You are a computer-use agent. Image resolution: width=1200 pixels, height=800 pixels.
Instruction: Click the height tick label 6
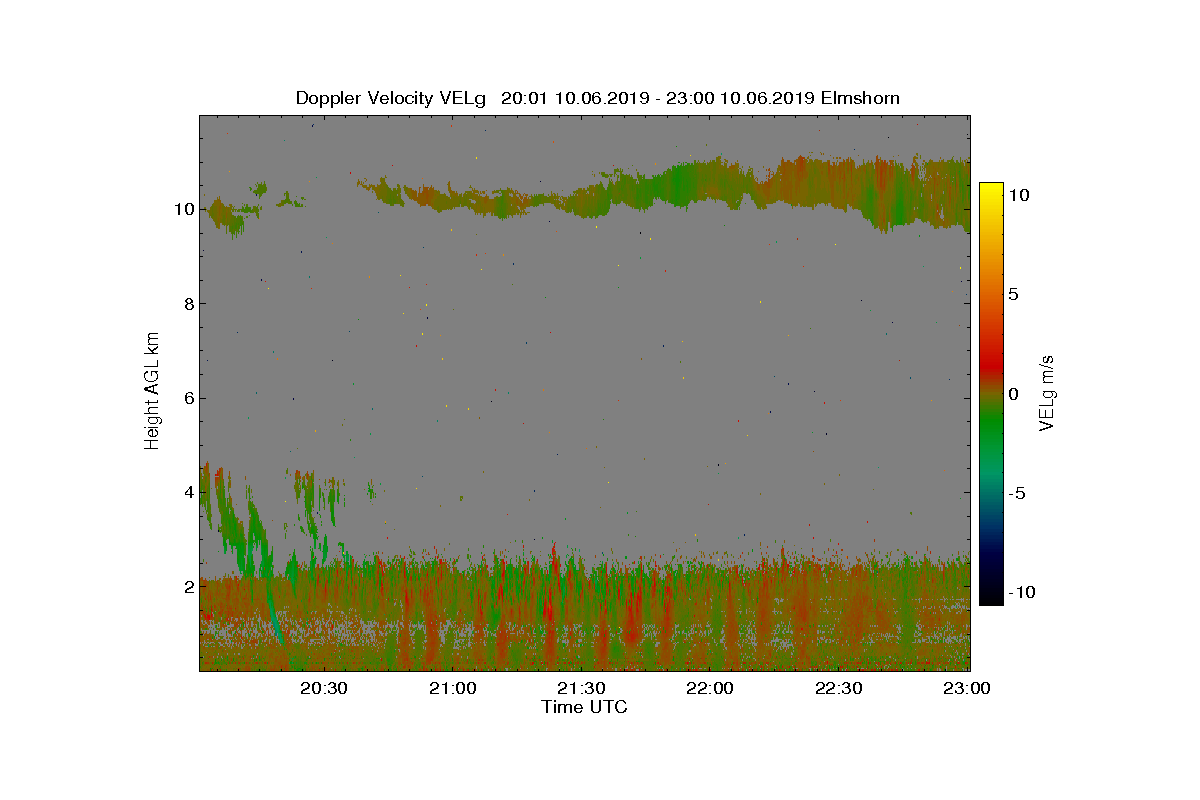point(188,398)
